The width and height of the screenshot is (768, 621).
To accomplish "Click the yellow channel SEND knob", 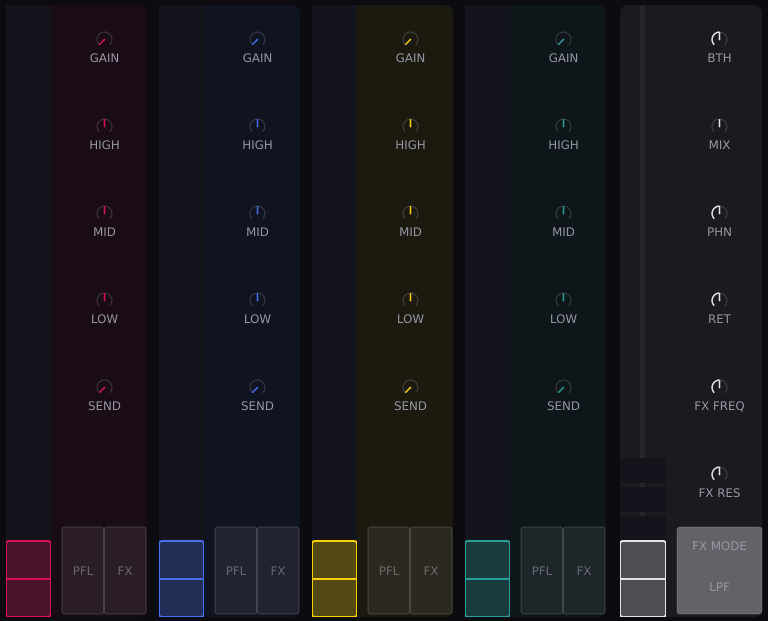I will (410, 387).
